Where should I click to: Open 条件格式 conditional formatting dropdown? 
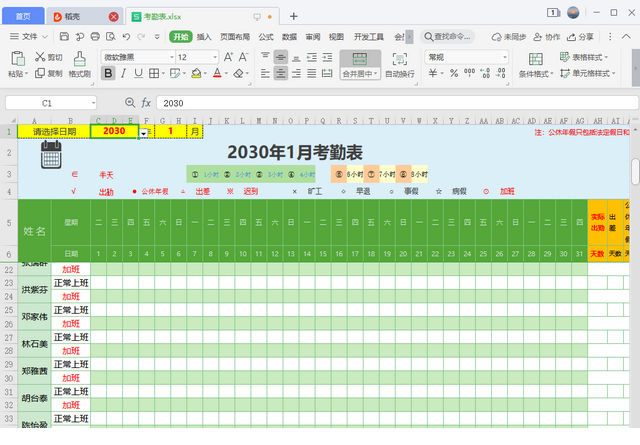pos(536,65)
